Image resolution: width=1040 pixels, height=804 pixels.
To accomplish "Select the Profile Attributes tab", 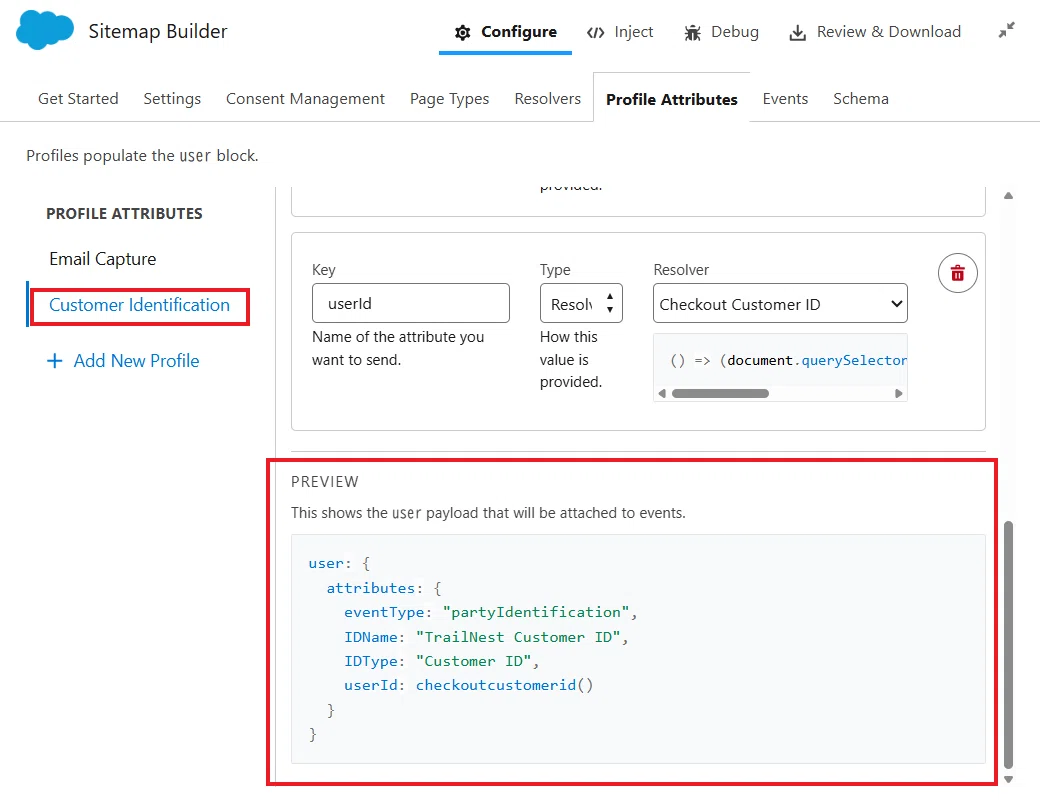I will [x=672, y=100].
